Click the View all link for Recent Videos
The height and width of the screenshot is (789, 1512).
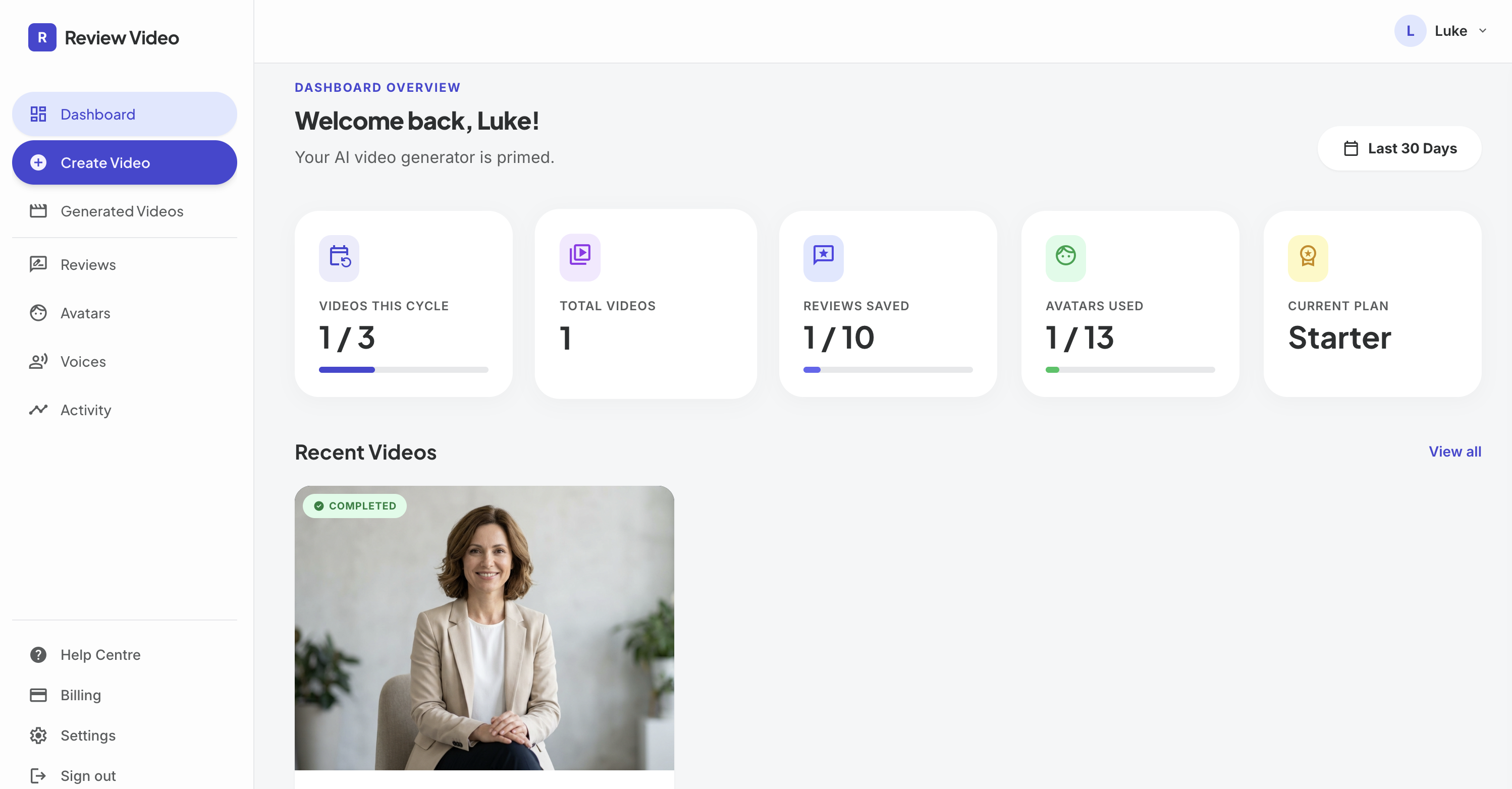tap(1454, 452)
